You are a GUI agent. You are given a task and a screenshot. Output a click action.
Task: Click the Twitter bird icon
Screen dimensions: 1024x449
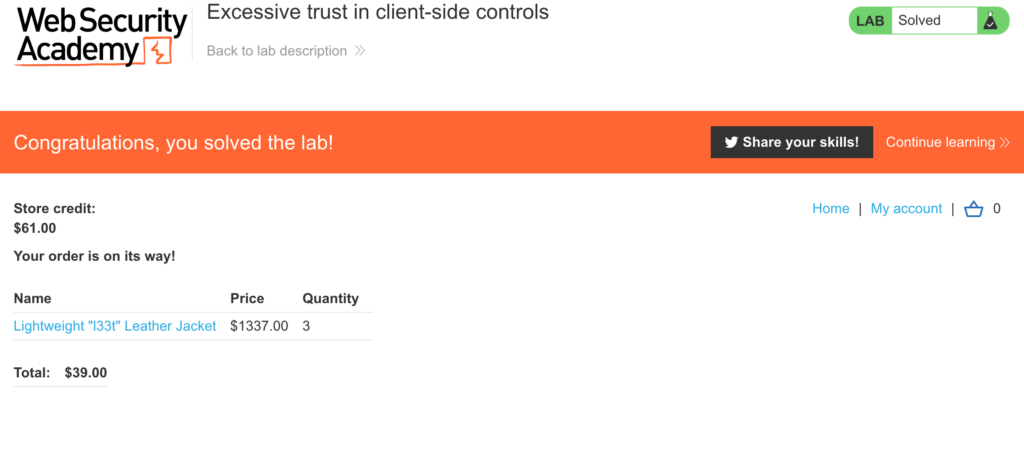click(731, 142)
